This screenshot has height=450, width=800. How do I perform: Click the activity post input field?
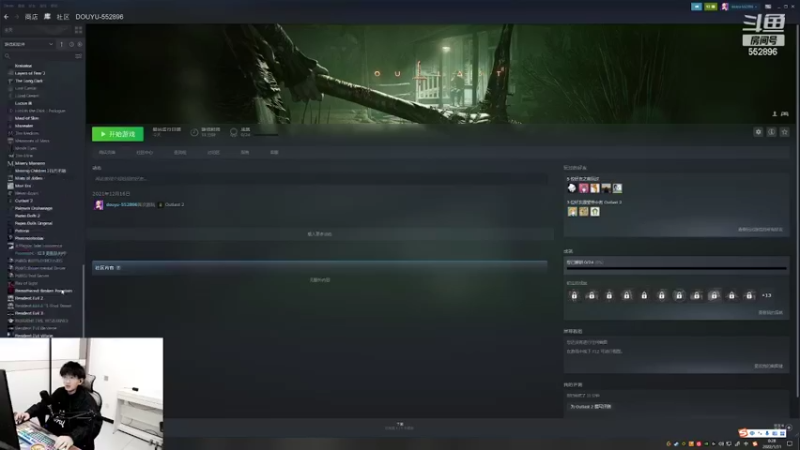pyautogui.click(x=320, y=179)
